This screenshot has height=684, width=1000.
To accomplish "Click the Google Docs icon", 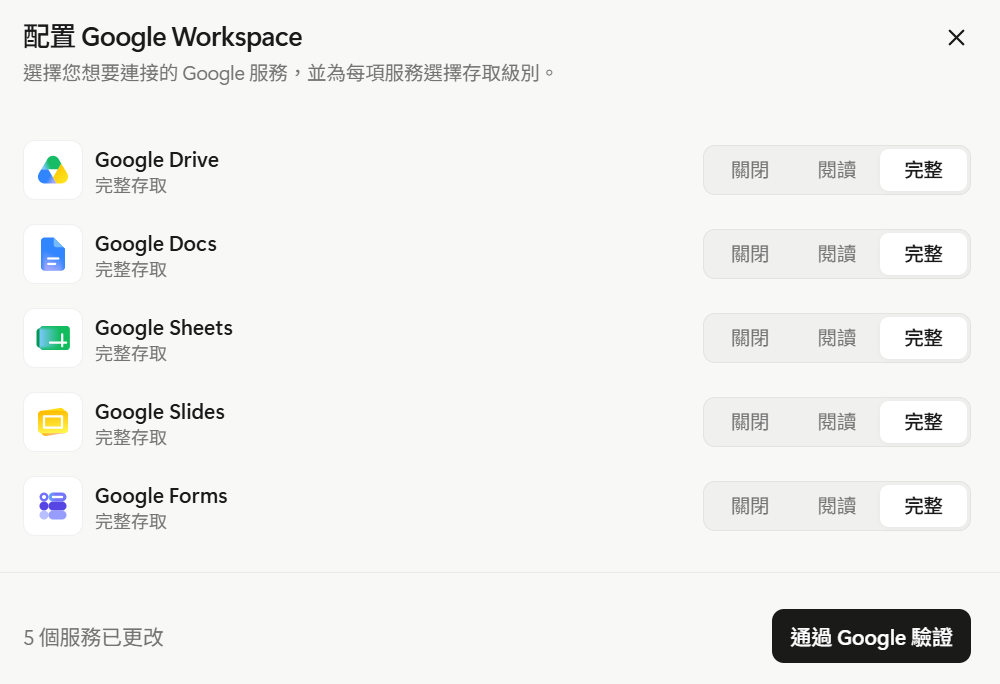I will point(53,254).
